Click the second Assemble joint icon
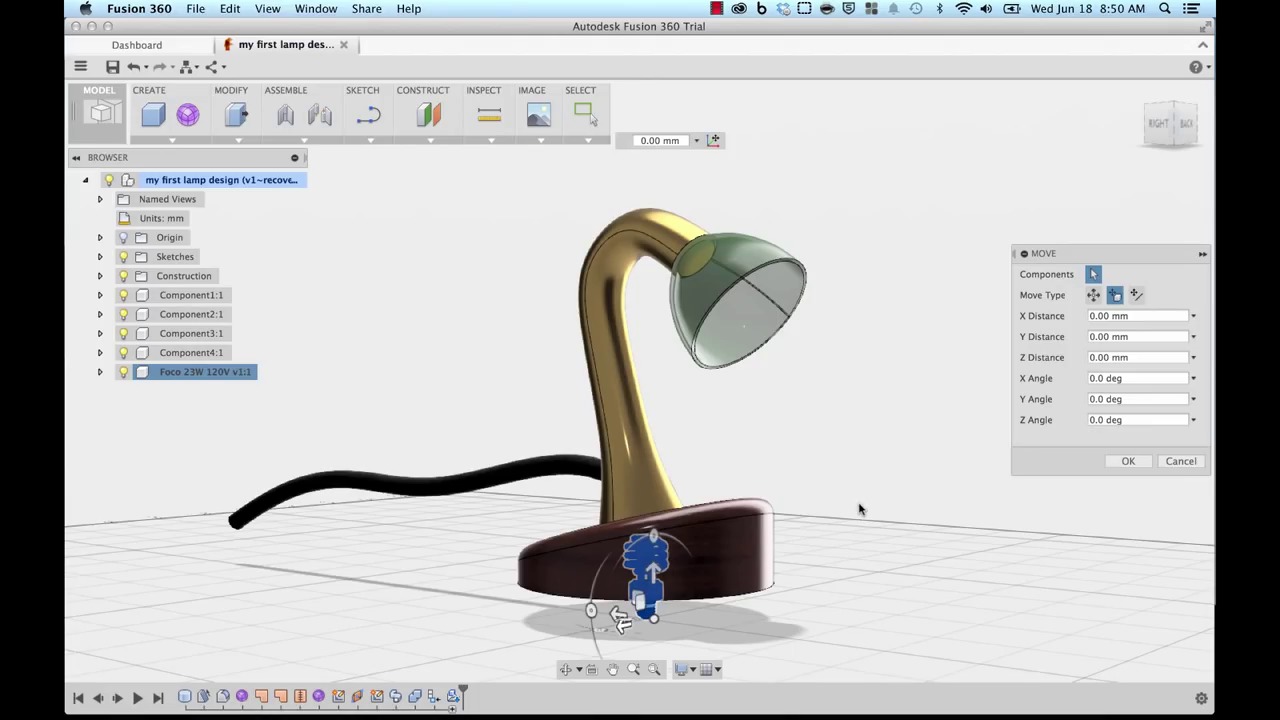The image size is (1280, 720). tap(320, 115)
